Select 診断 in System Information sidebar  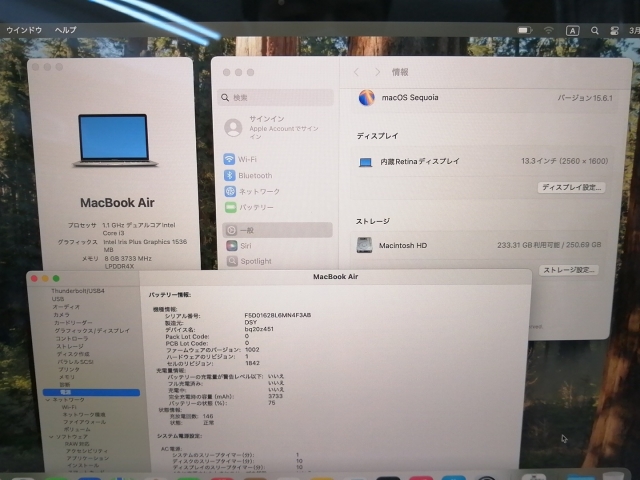[x=65, y=384]
